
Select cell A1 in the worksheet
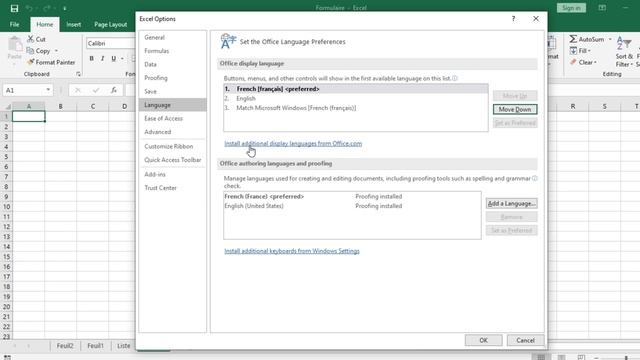coord(29,116)
